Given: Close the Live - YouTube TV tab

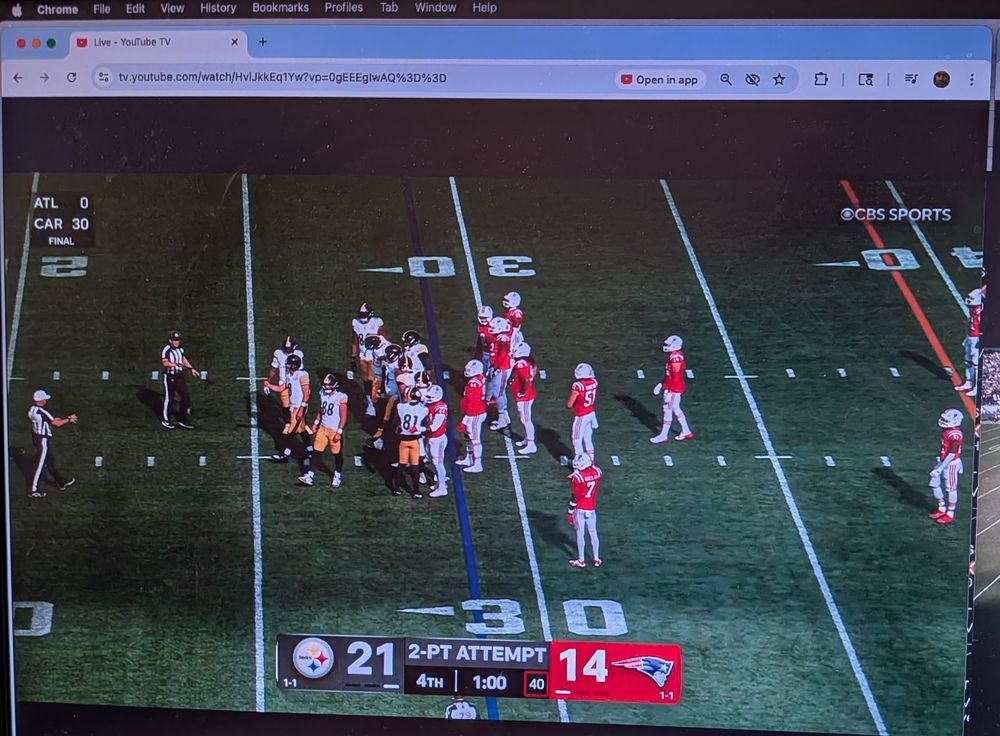Looking at the screenshot, I should (234, 42).
